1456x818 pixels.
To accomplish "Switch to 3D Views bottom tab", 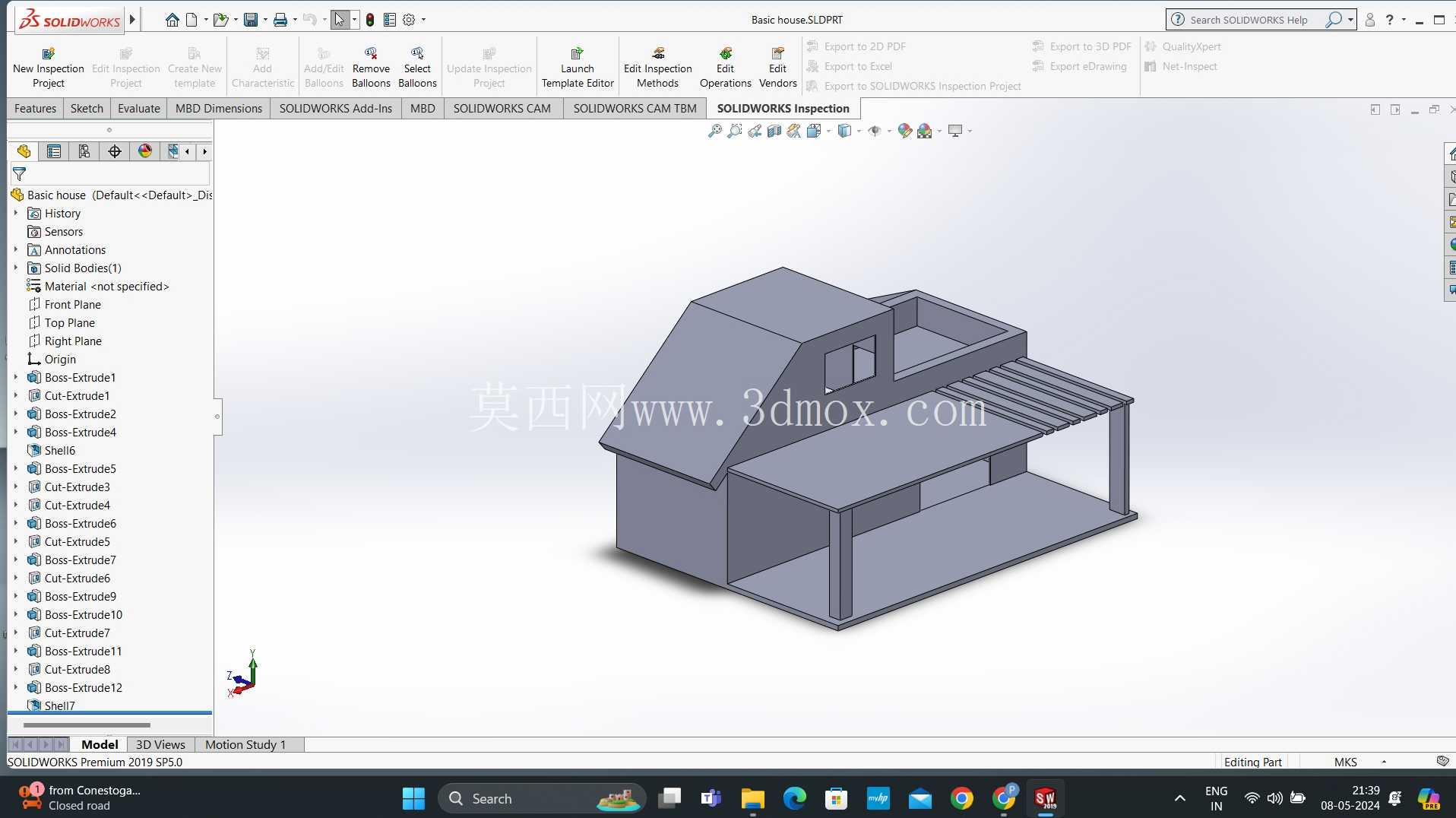I will [160, 745].
